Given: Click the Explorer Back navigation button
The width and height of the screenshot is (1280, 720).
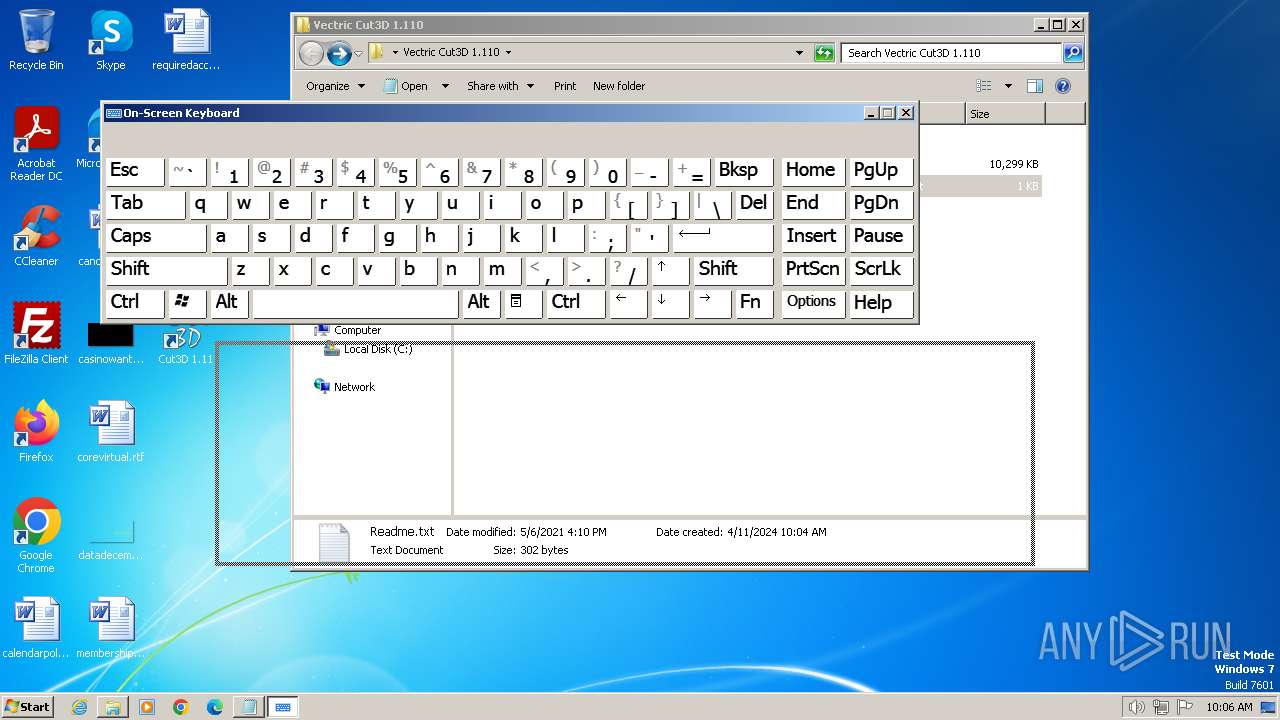Looking at the screenshot, I should coord(312,53).
